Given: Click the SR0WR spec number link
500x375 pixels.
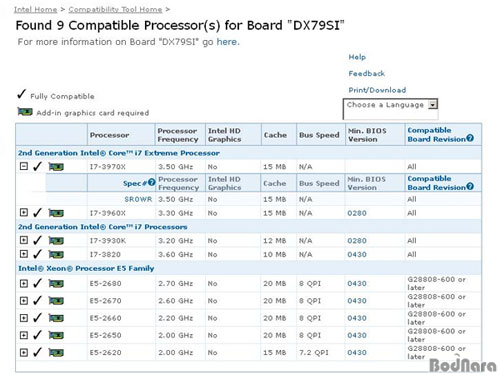Looking at the screenshot, I should tap(138, 199).
